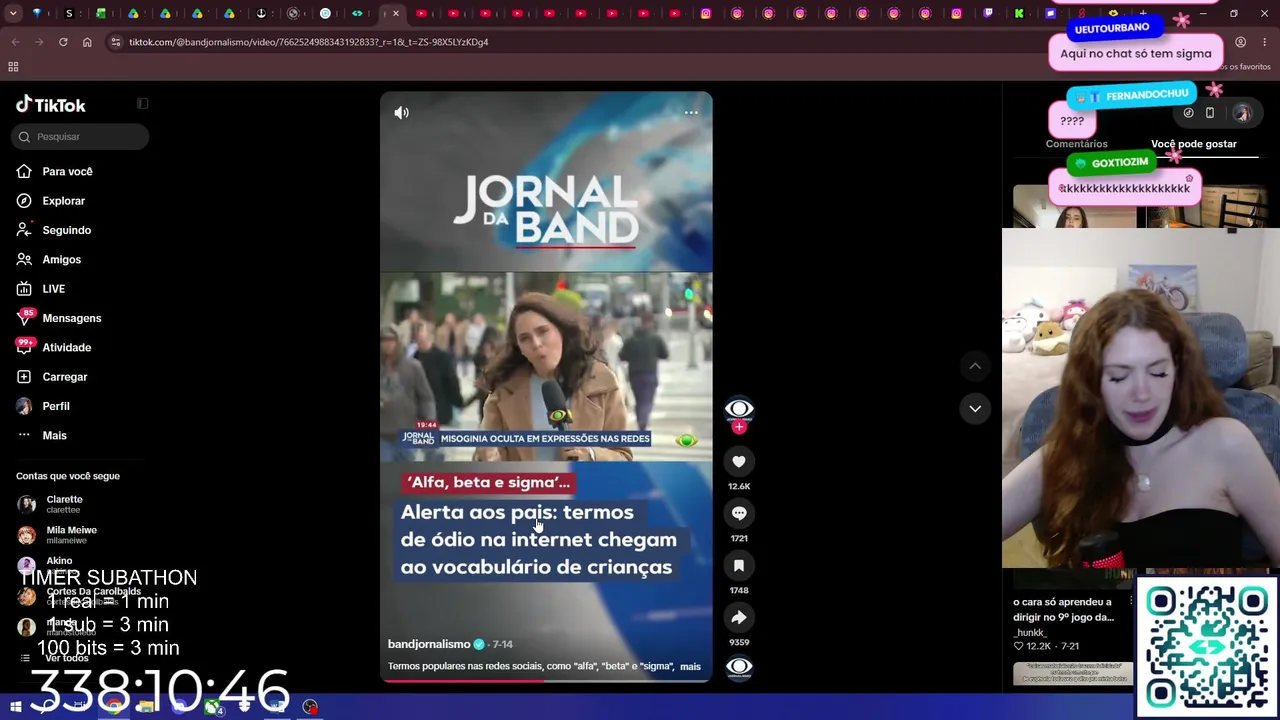Screen dimensions: 1280x720
Task: Open the bandjornalismo avatar beside the video
Action: click(739, 409)
